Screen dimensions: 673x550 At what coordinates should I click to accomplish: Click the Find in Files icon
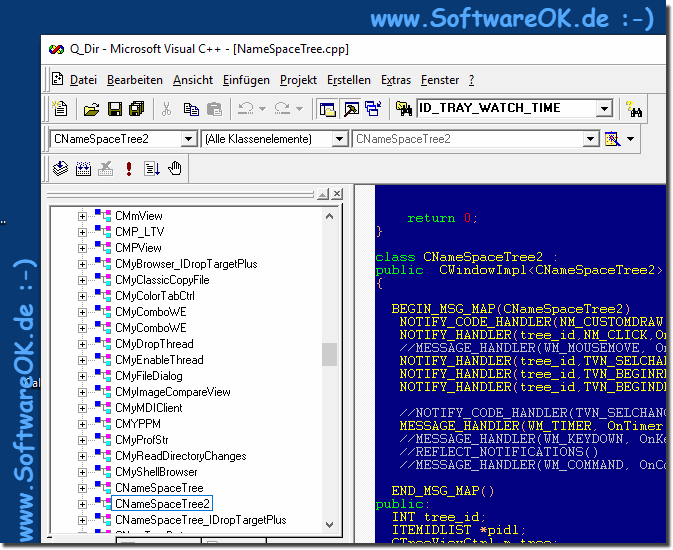[x=403, y=109]
